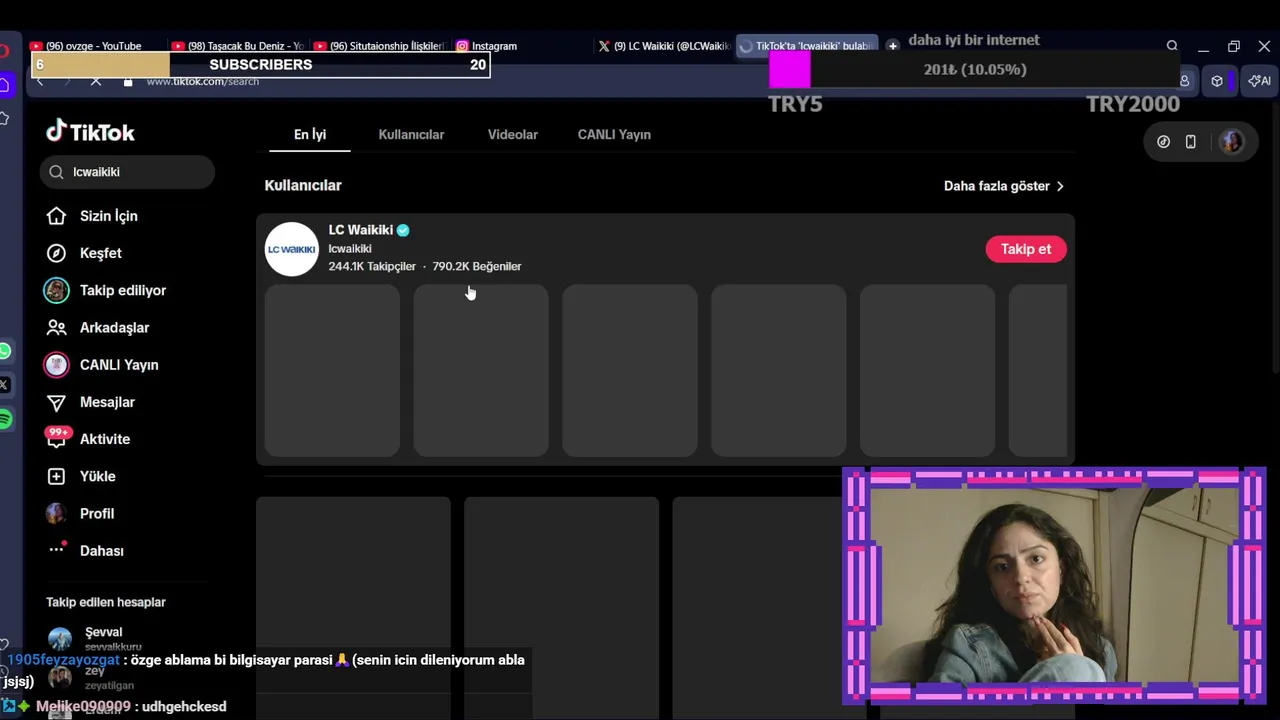Open browser extensions cube icon
The height and width of the screenshot is (720, 1280).
[1217, 81]
